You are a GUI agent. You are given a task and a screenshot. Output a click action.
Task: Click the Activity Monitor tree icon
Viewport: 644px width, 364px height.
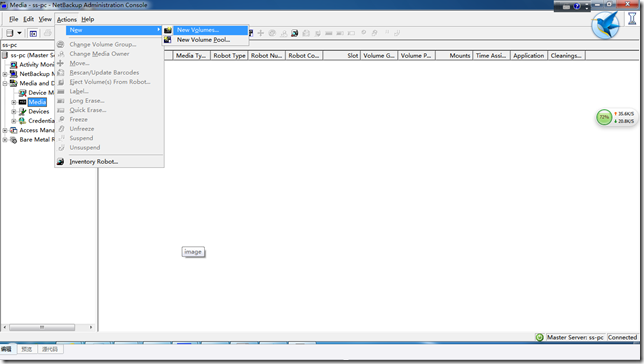[x=14, y=65]
